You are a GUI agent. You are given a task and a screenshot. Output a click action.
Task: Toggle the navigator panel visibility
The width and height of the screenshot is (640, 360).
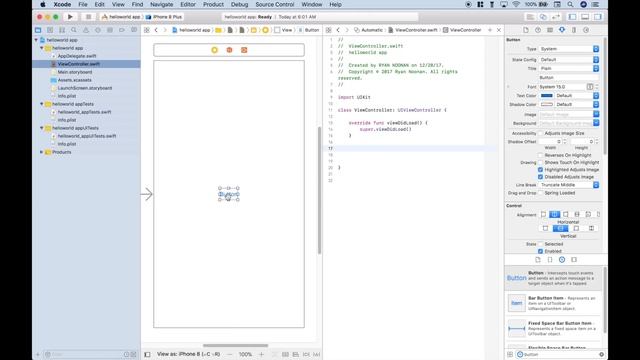pyautogui.click(x=573, y=17)
